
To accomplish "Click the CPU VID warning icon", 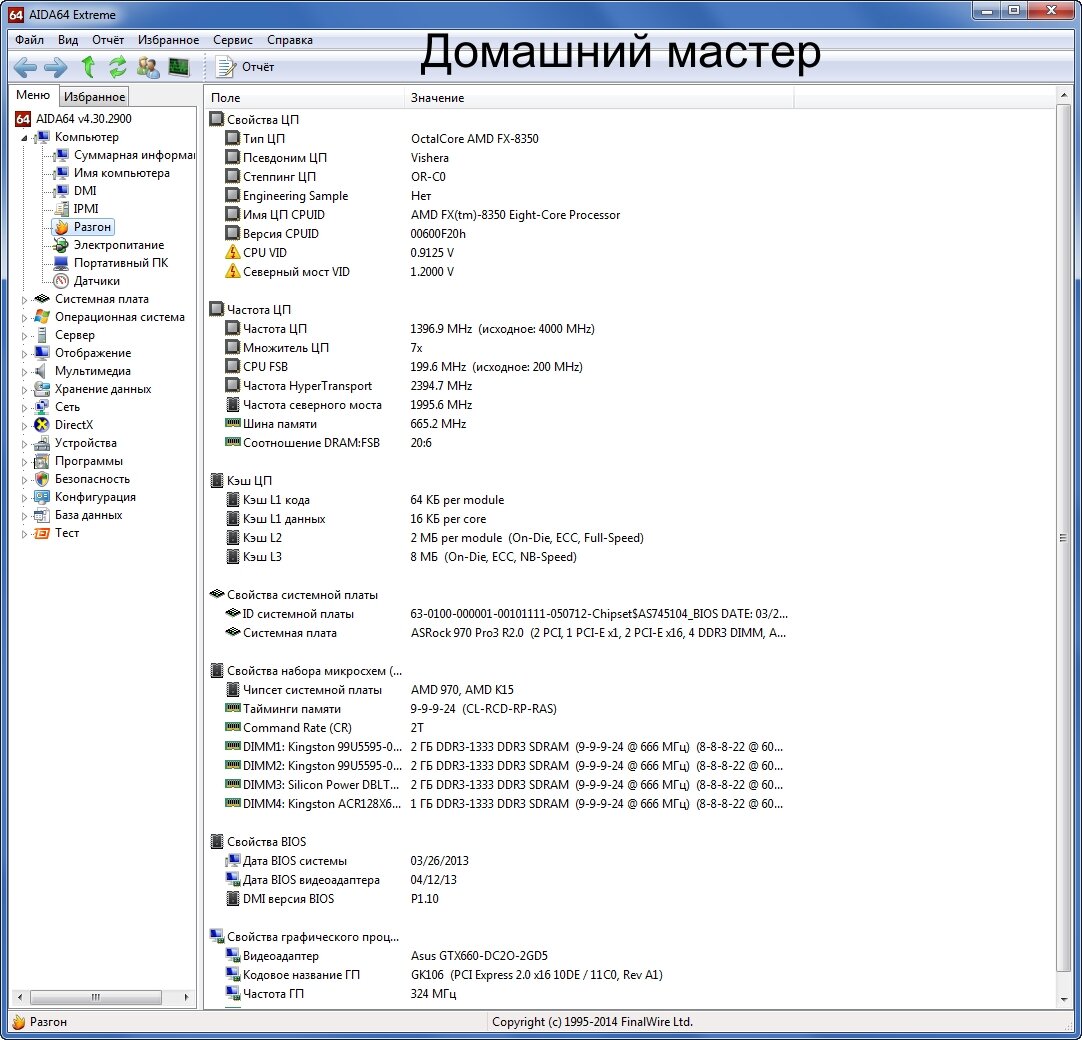I will [x=233, y=253].
